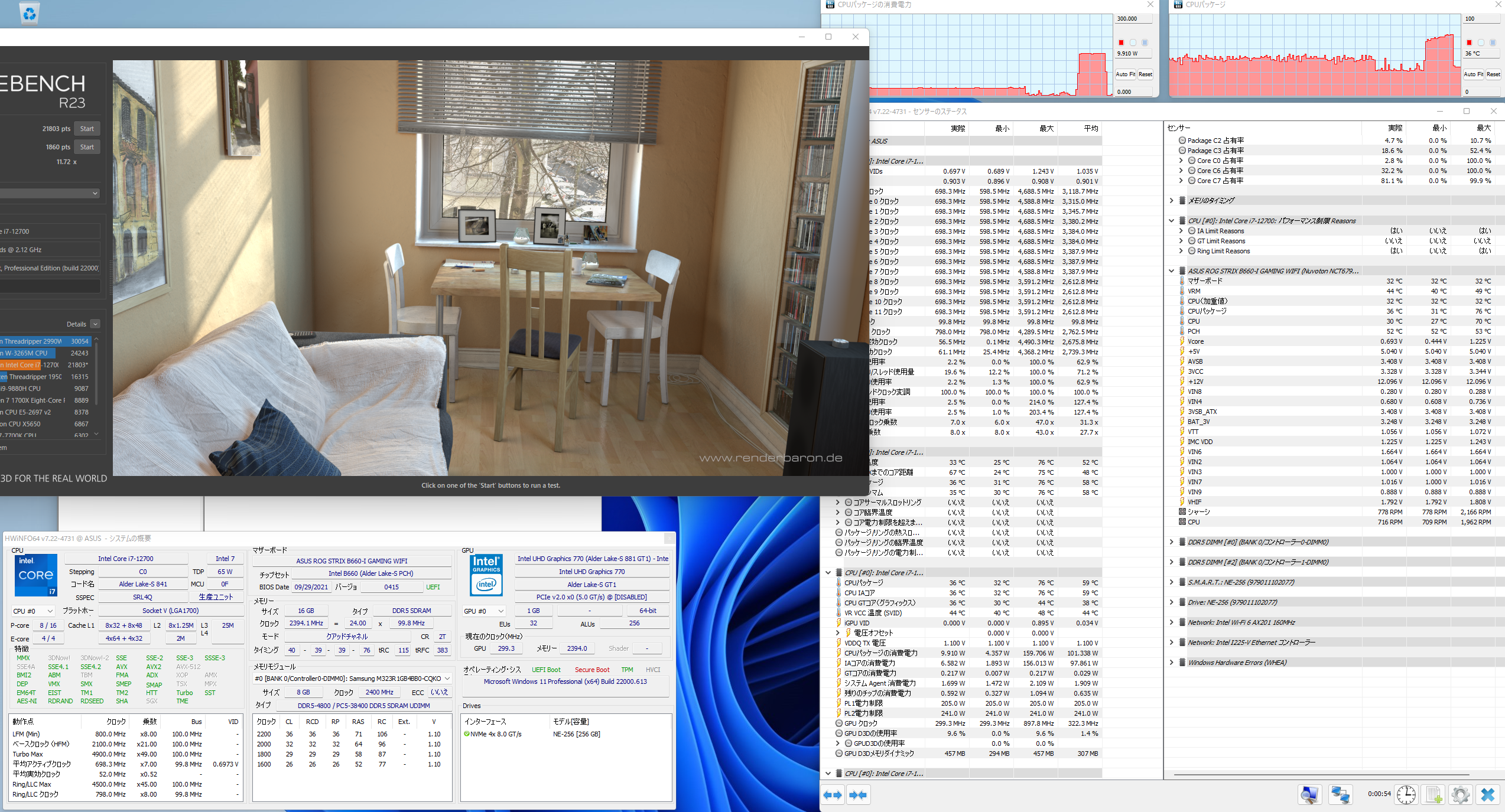The image size is (1505, 812).
Task: Click Reset in the power graph window
Action: pyautogui.click(x=1145, y=74)
